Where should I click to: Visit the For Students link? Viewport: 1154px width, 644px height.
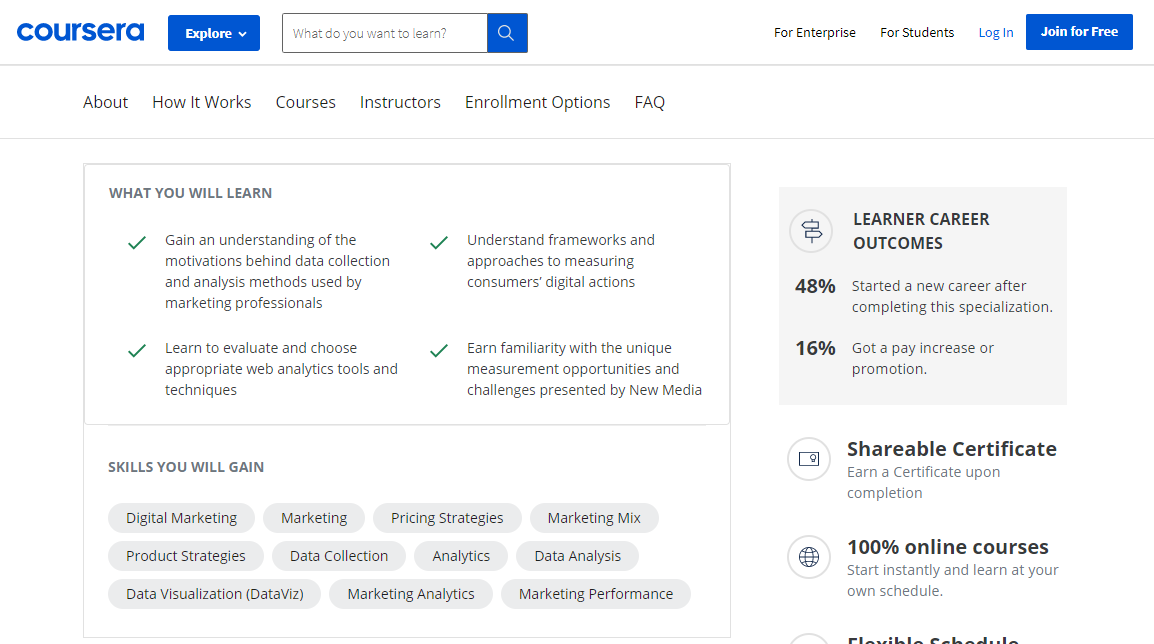coord(916,32)
